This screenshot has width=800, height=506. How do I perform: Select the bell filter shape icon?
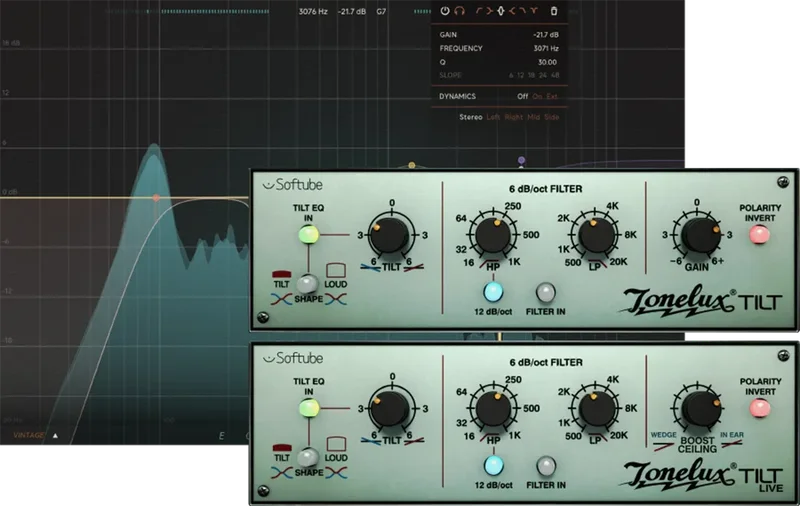coord(501,11)
